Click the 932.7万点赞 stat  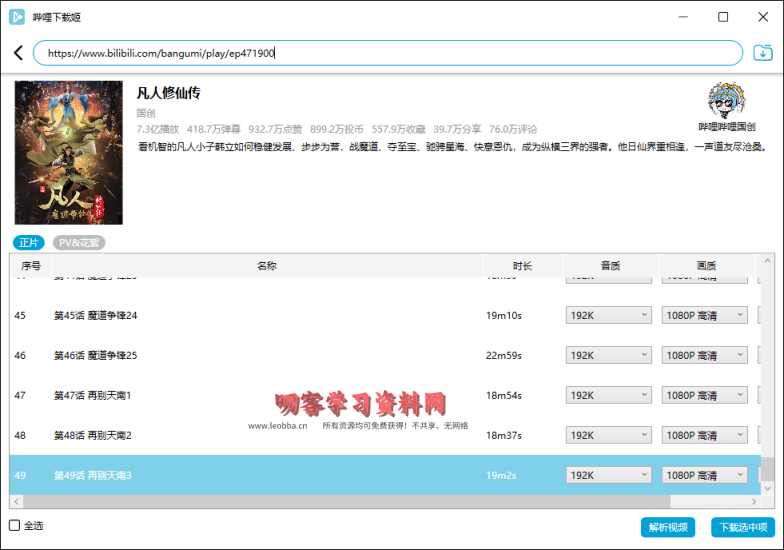click(276, 130)
